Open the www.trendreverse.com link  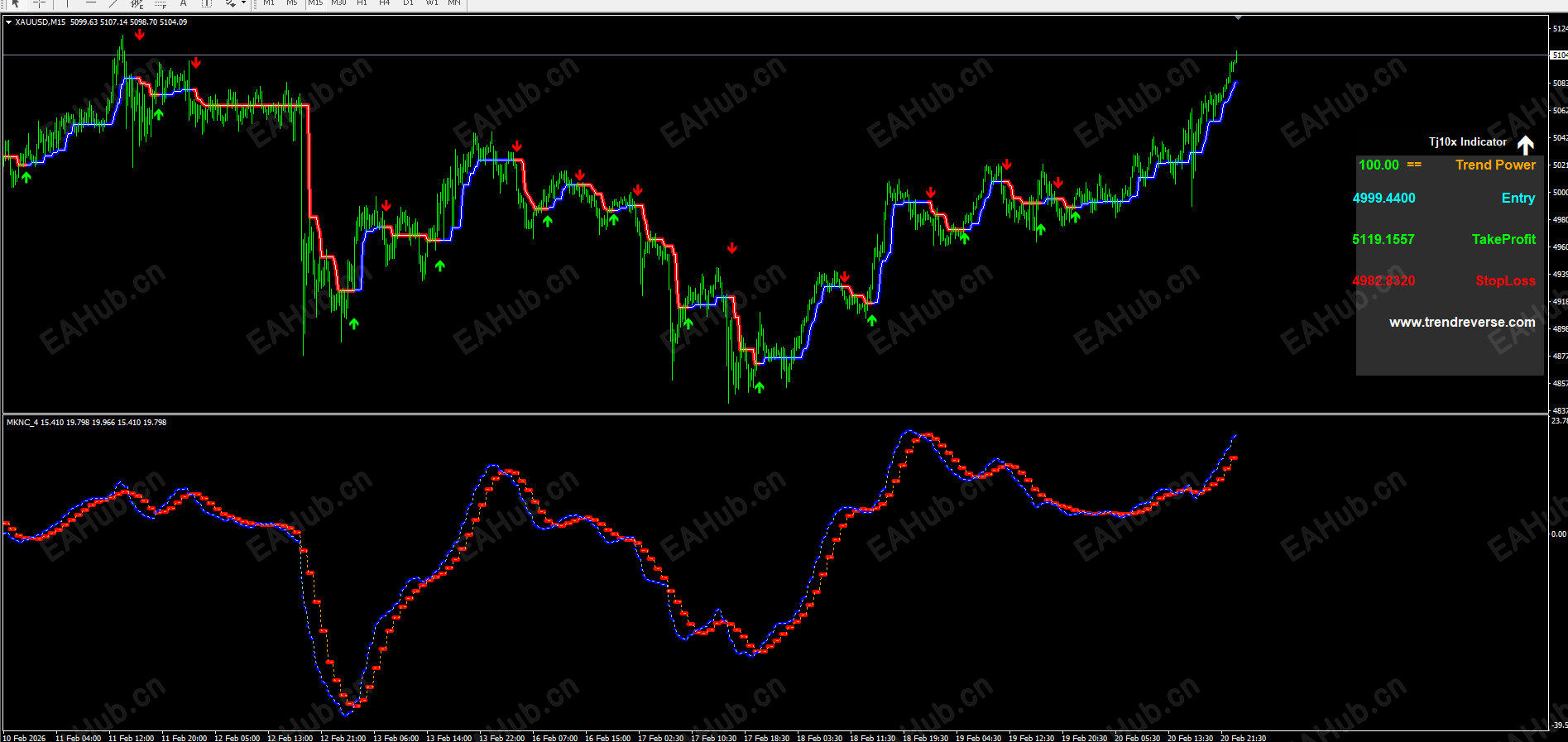(x=1462, y=322)
